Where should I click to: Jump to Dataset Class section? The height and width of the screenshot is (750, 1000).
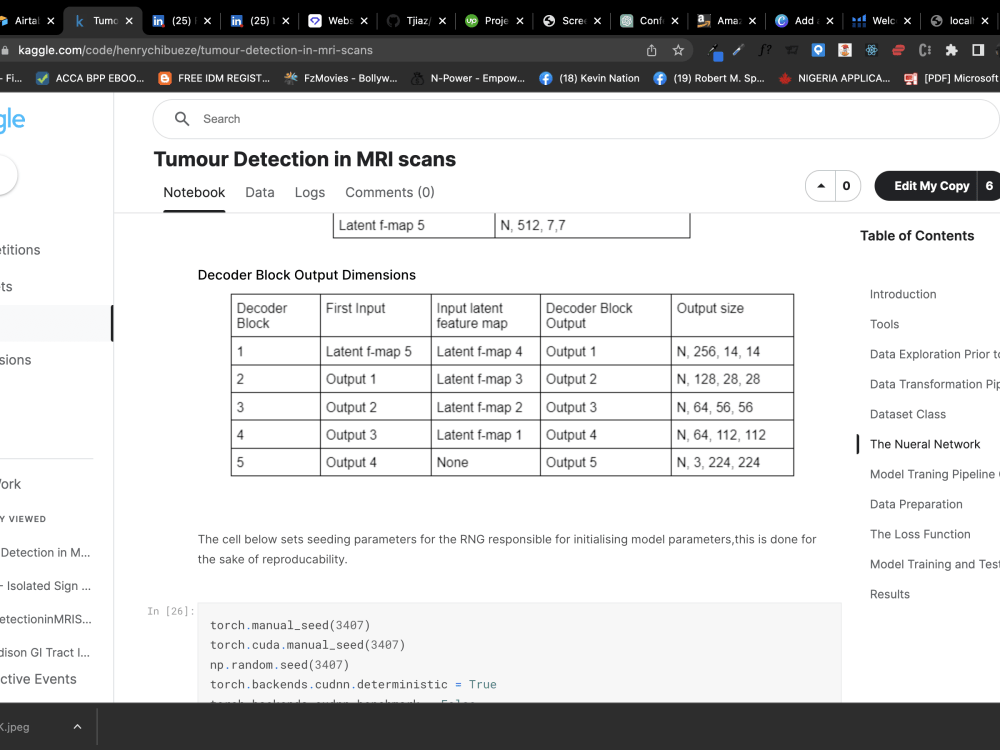(908, 415)
